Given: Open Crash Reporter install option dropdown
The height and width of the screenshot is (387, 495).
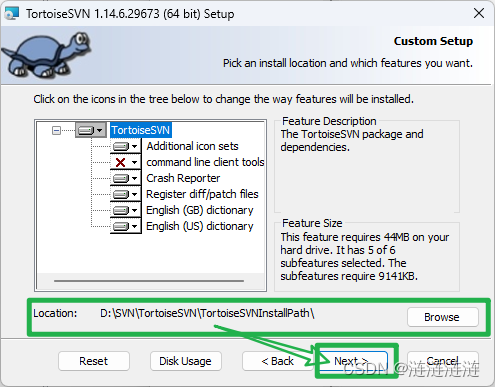Looking at the screenshot, I should click(x=126, y=178).
